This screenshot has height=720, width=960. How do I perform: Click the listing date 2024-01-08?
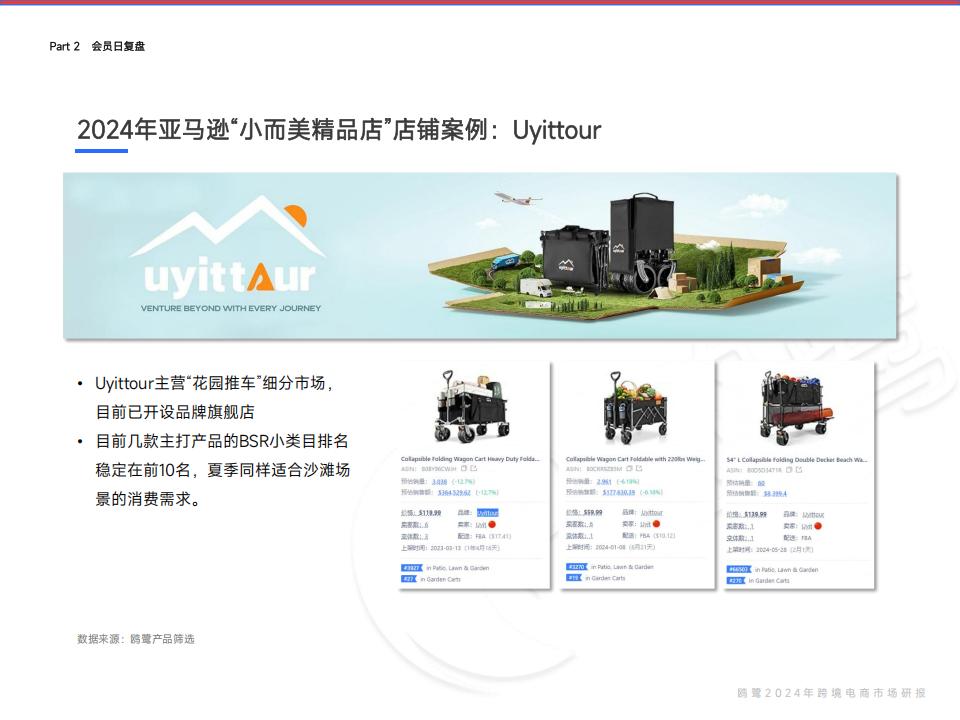pyautogui.click(x=610, y=547)
